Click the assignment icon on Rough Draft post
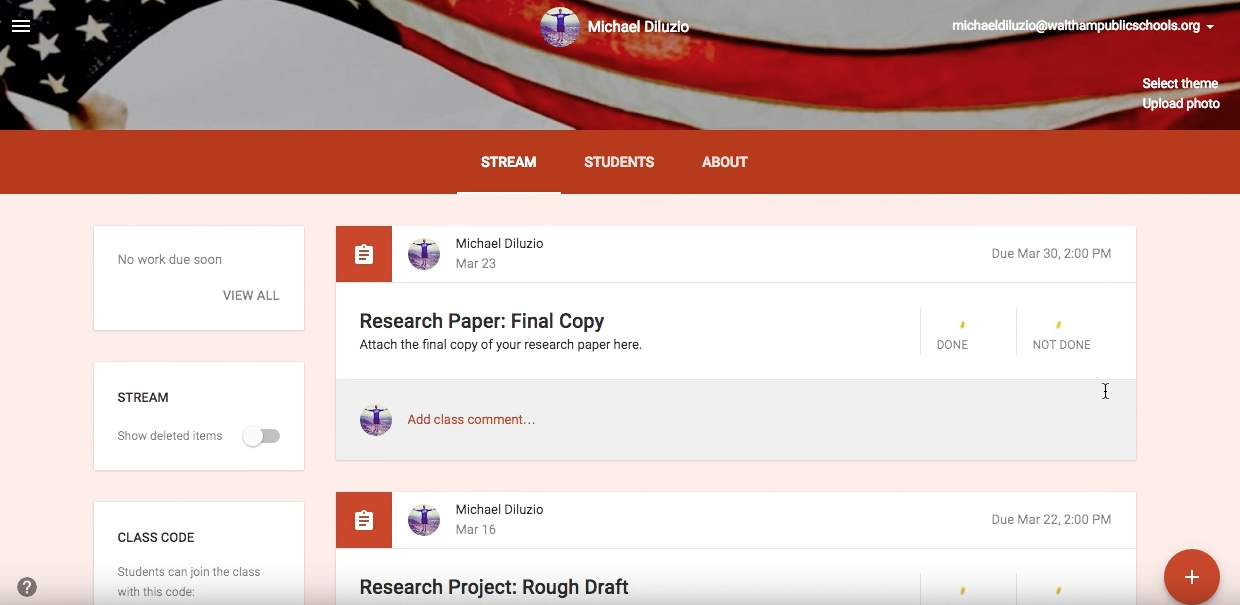Viewport: 1240px width, 605px height. click(x=364, y=520)
